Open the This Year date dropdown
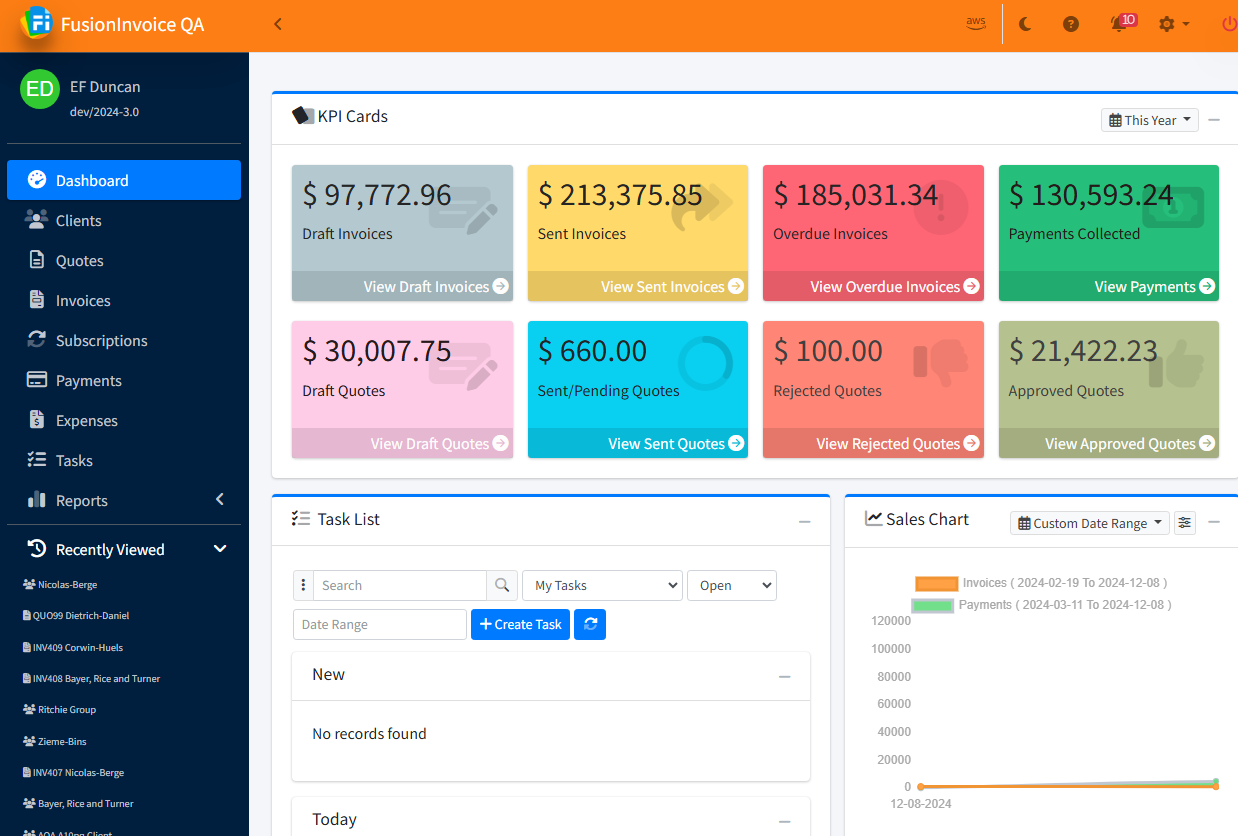This screenshot has width=1238, height=836. click(x=1150, y=120)
